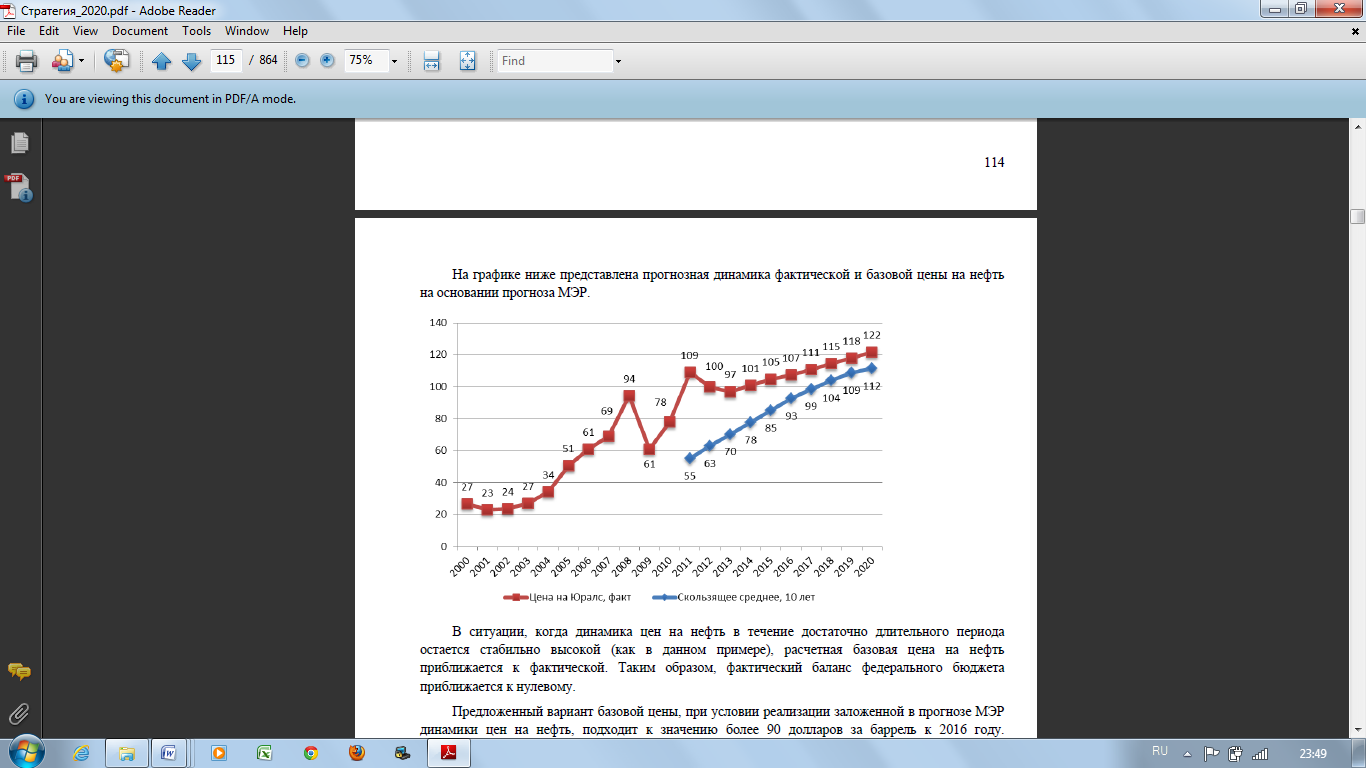Click the 'You are viewing this document in PDF/A mode.' message
Viewport: 1366px width, 768px height.
pyautogui.click(x=170, y=99)
